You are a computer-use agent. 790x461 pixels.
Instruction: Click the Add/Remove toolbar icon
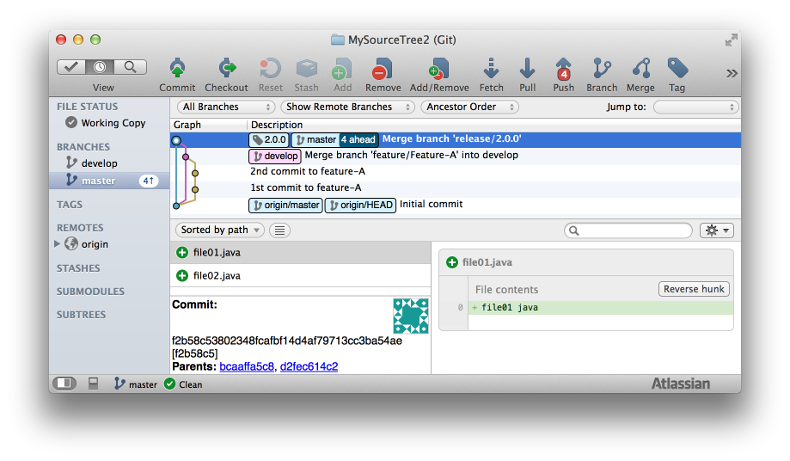click(439, 68)
